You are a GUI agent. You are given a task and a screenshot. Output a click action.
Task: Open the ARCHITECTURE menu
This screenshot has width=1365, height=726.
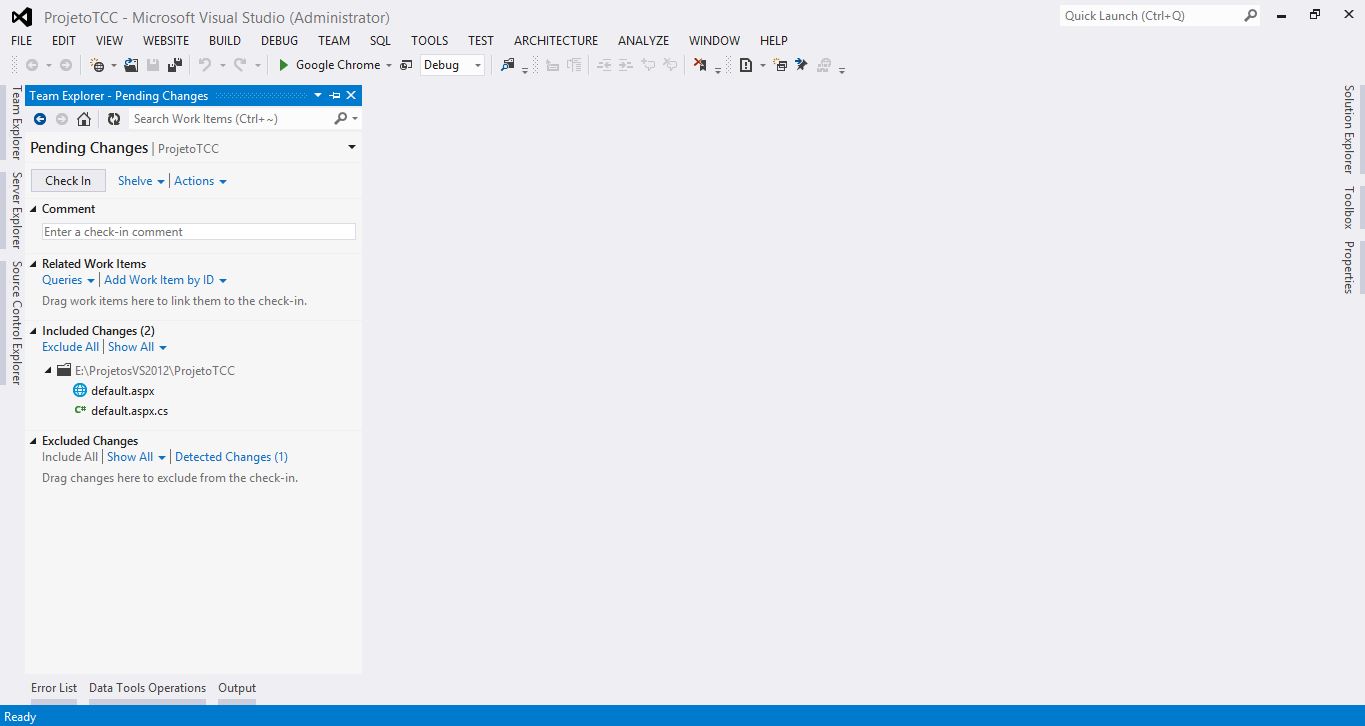pyautogui.click(x=556, y=41)
